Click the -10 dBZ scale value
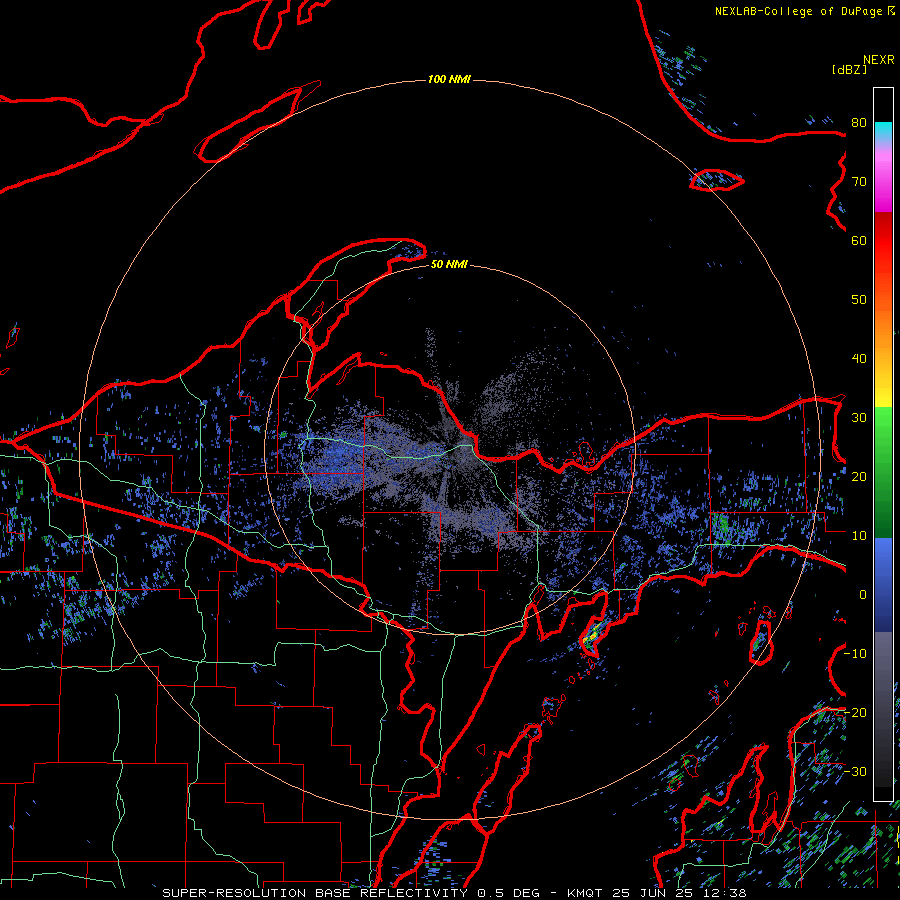900x900 pixels. [855, 654]
